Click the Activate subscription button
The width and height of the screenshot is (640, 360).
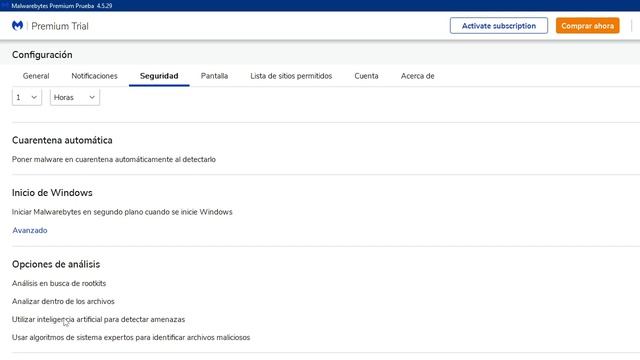click(x=499, y=26)
